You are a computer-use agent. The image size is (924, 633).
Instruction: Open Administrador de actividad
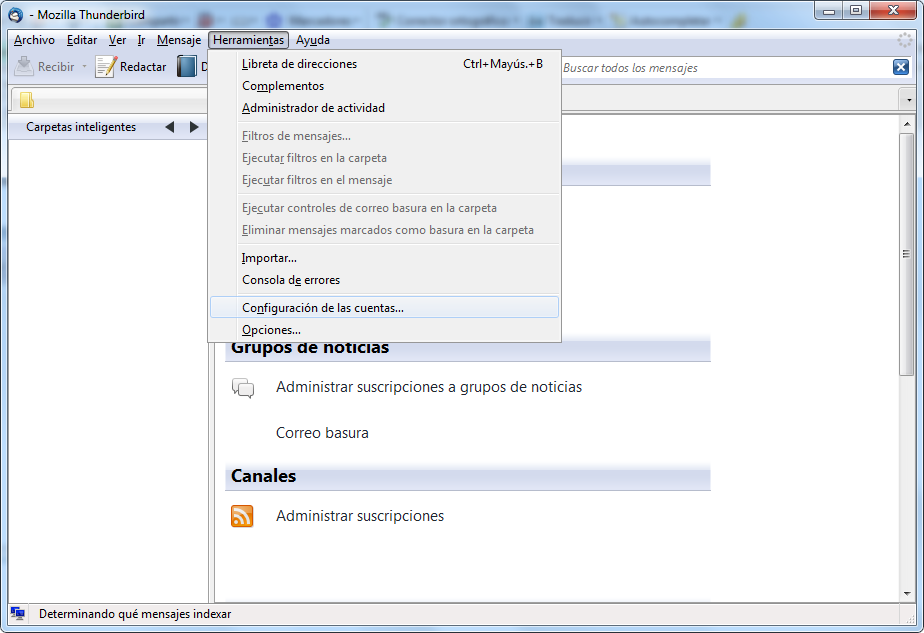[x=384, y=108]
